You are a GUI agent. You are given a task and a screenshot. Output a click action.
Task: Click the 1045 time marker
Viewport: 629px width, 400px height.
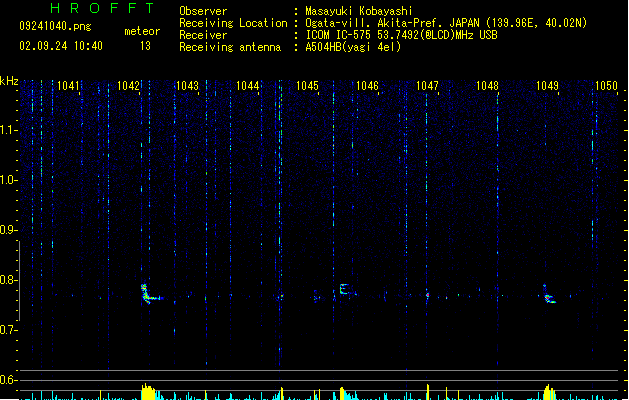(307, 85)
